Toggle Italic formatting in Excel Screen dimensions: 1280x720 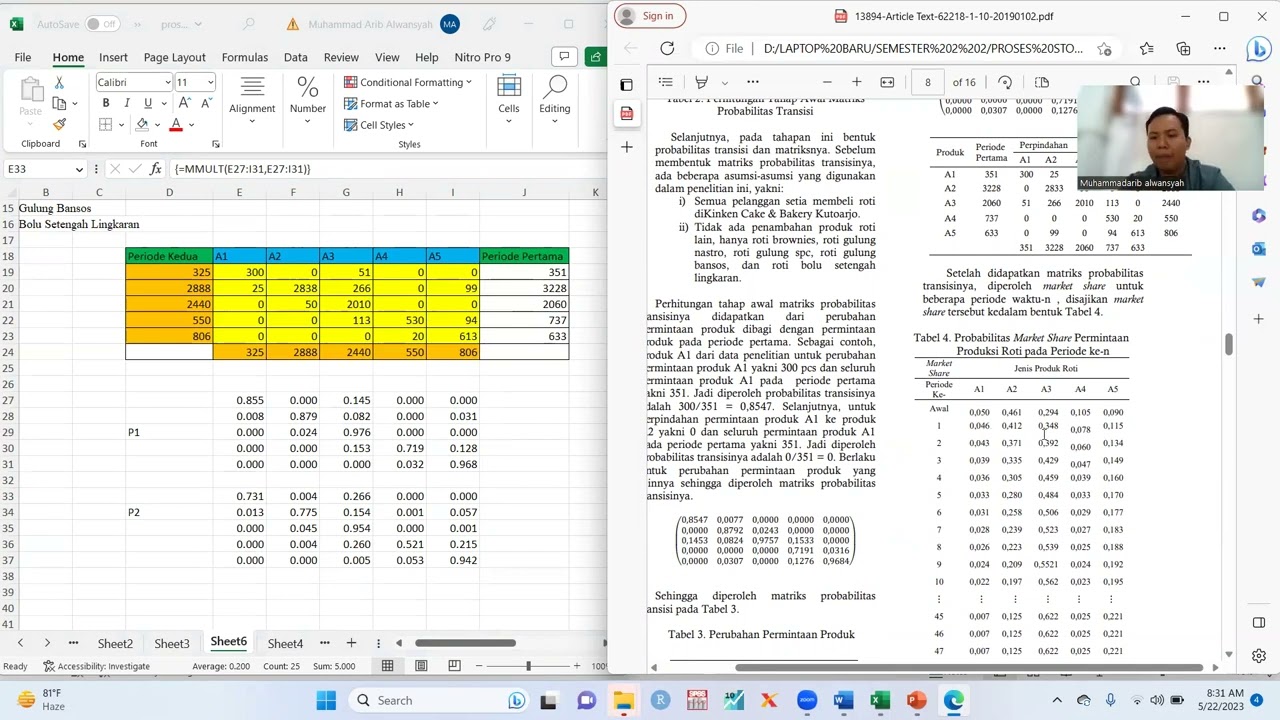point(126,103)
